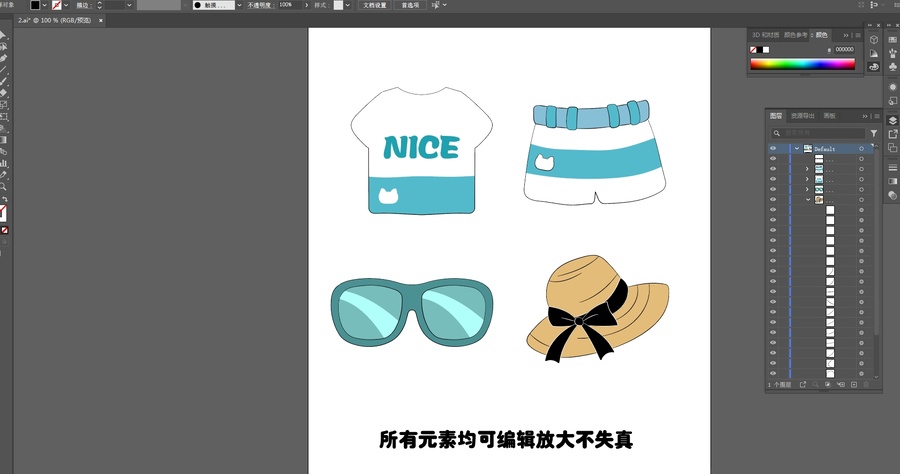This screenshot has width=900, height=474.
Task: Toggle visibility of fourth sublayer under Default
Action: (773, 189)
